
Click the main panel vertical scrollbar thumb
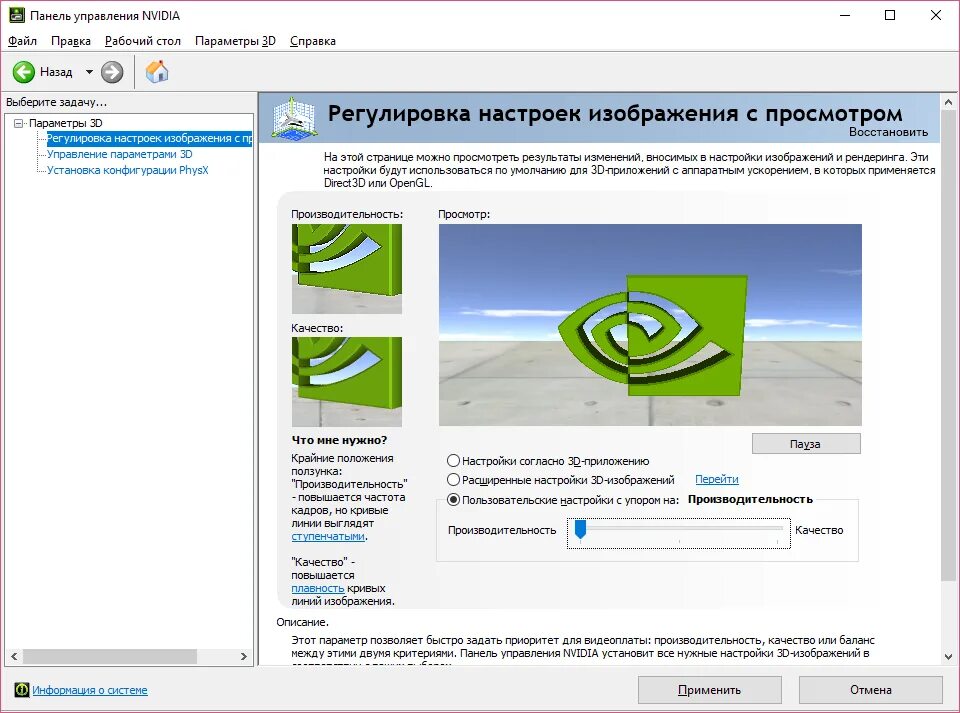click(x=948, y=346)
